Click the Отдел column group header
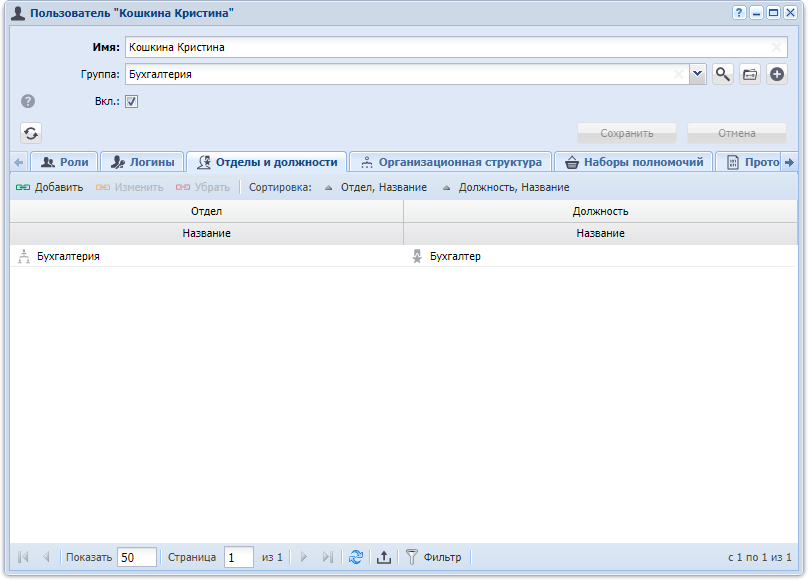Screen dimensions: 808x580 [x=207, y=211]
